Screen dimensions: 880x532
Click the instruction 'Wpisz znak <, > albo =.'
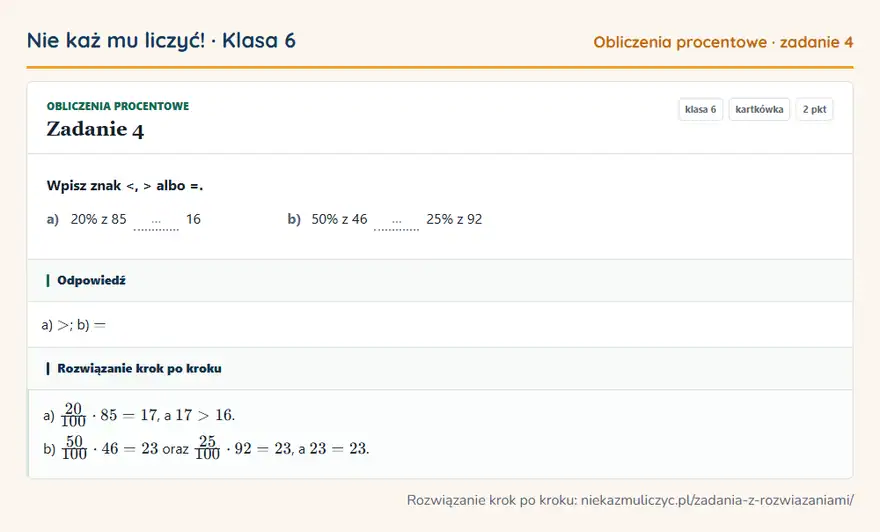(x=125, y=186)
